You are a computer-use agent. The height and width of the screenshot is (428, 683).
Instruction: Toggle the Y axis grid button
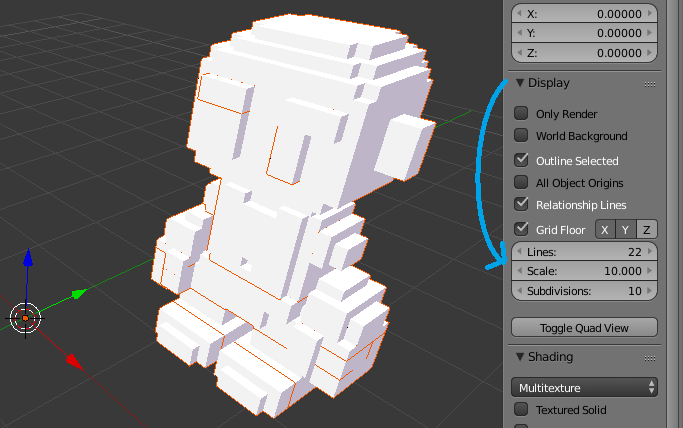[626, 229]
